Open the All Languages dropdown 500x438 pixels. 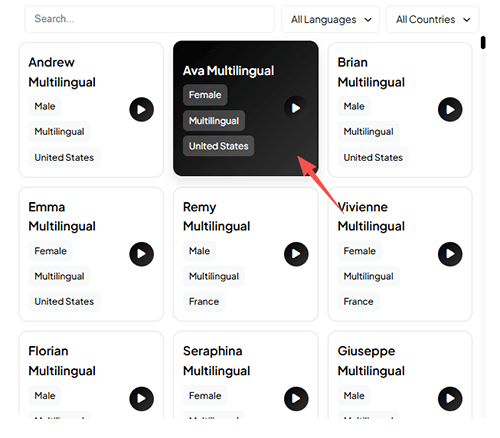[330, 19]
